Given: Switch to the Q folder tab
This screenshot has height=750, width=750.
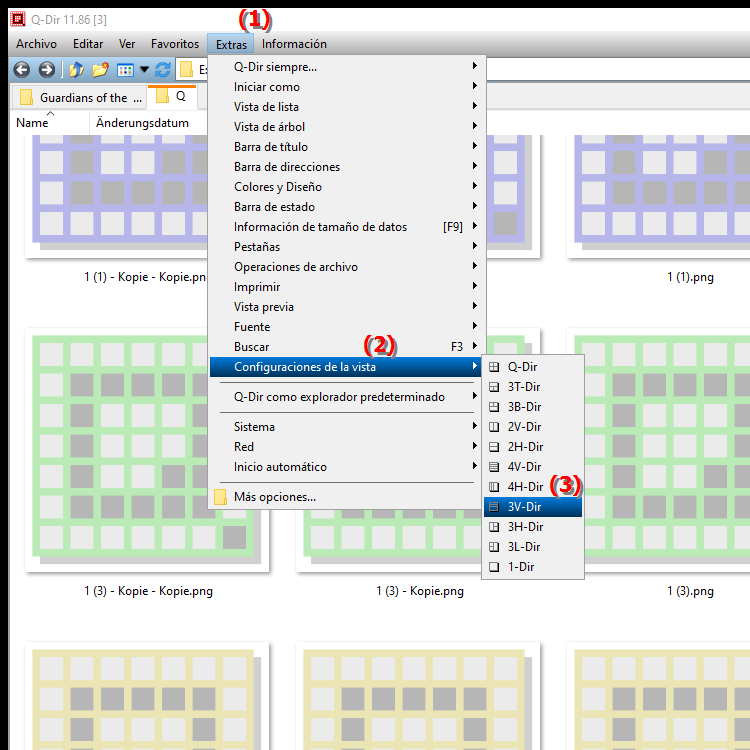Looking at the screenshot, I should (172, 96).
